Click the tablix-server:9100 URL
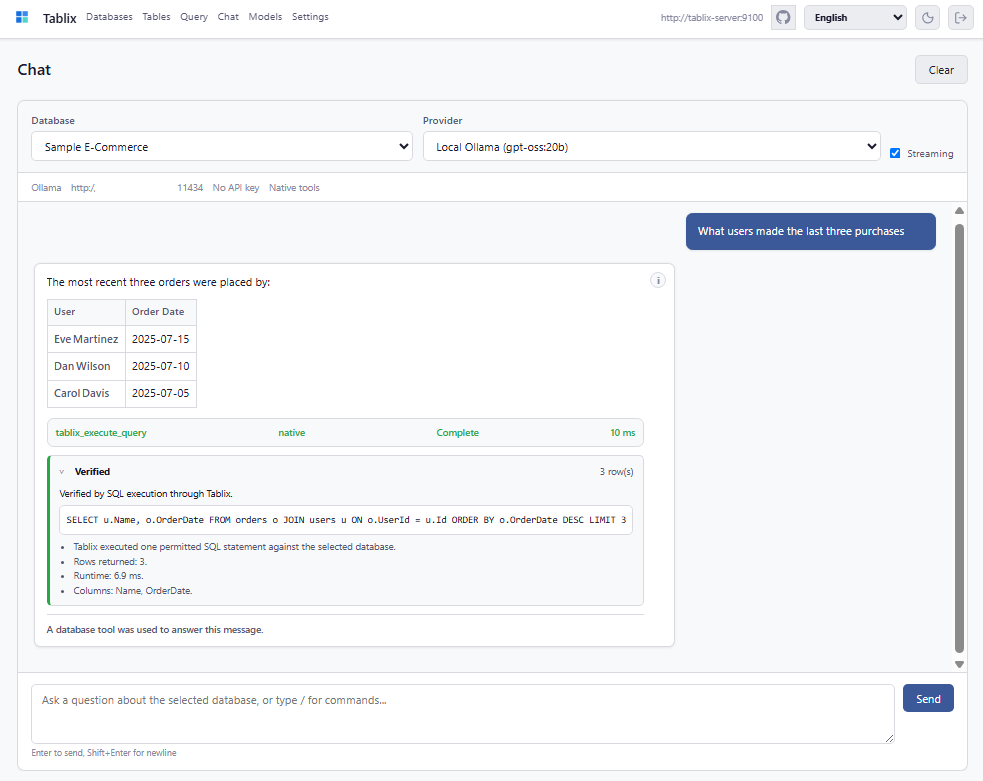The image size is (983, 781). (x=712, y=18)
